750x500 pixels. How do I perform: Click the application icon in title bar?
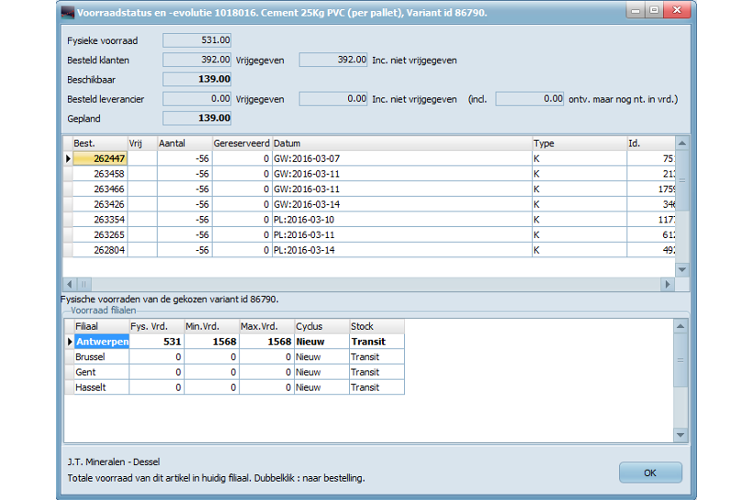pos(68,12)
